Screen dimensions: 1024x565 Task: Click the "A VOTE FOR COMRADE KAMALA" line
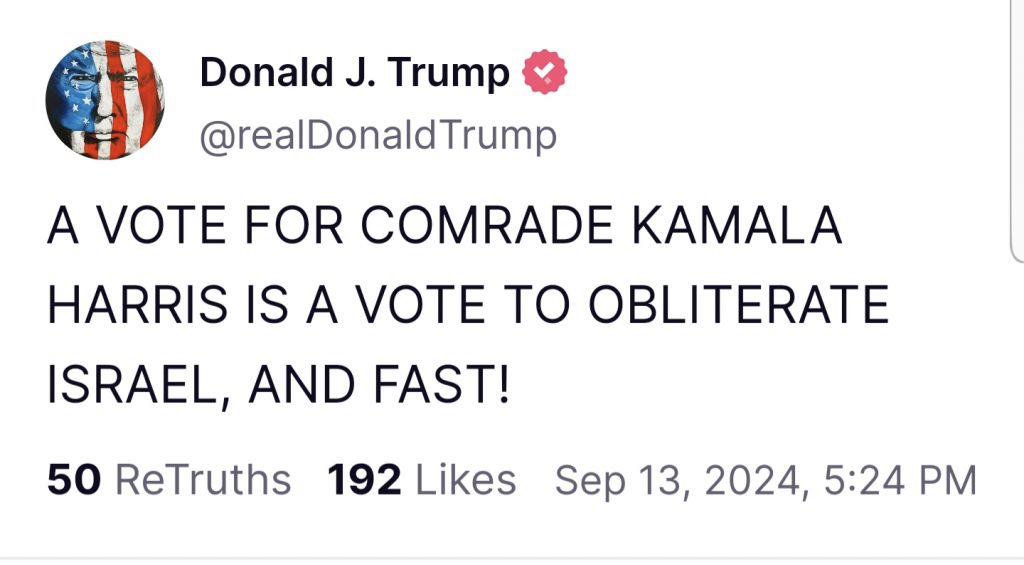[x=445, y=225]
